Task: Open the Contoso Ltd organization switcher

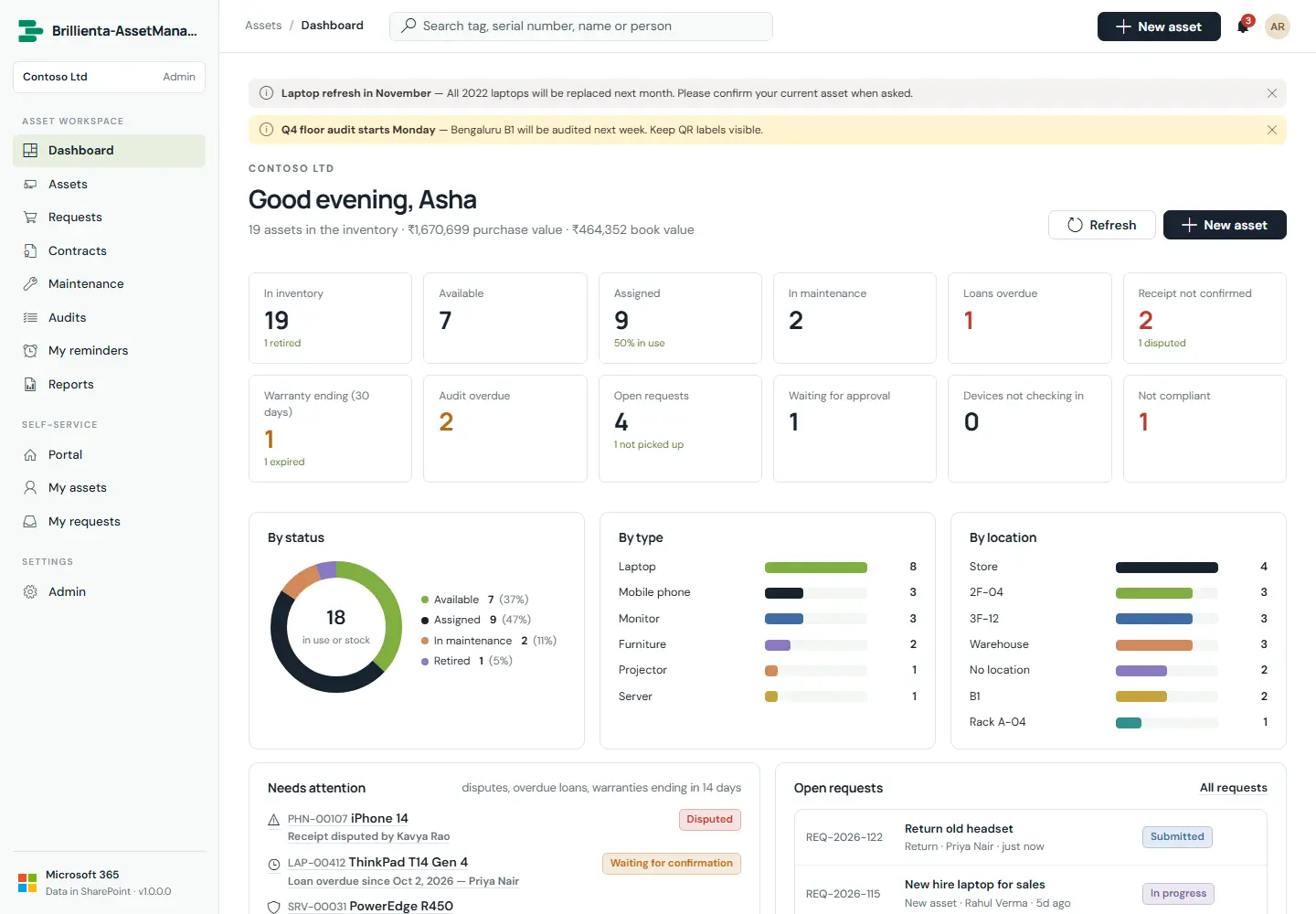Action: coord(109,77)
